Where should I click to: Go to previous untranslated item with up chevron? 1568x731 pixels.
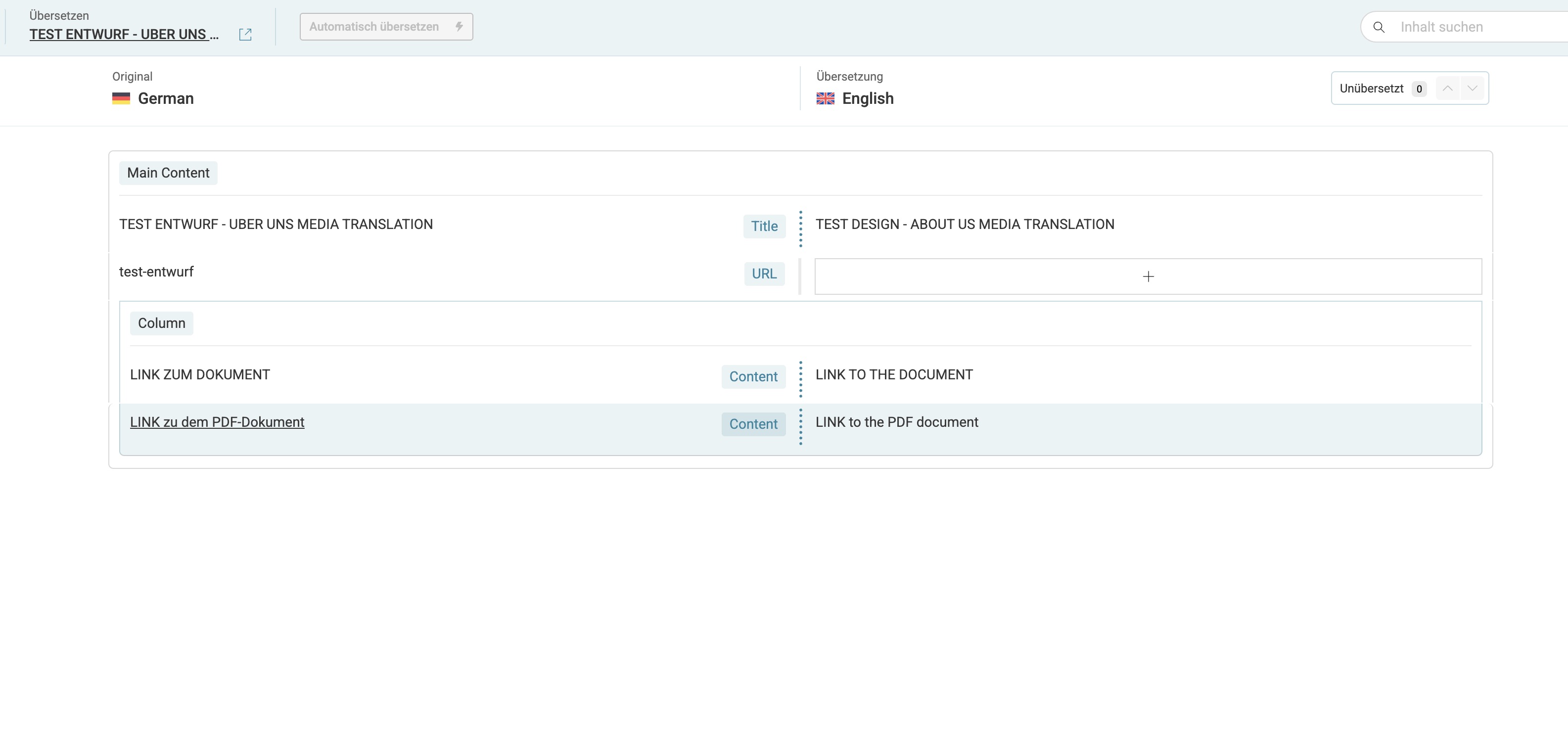point(1447,89)
